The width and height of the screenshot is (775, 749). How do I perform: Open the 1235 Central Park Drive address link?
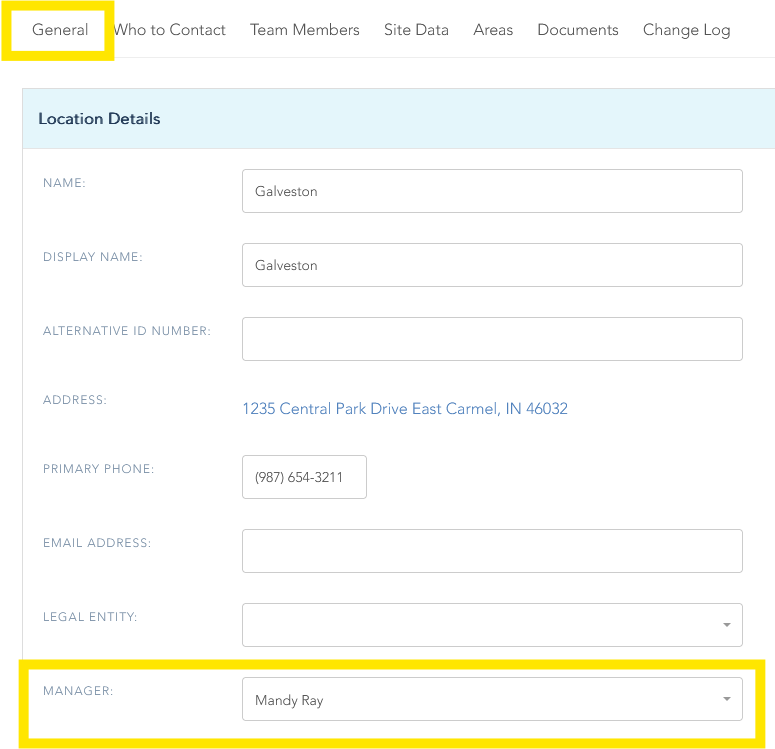[x=405, y=409]
